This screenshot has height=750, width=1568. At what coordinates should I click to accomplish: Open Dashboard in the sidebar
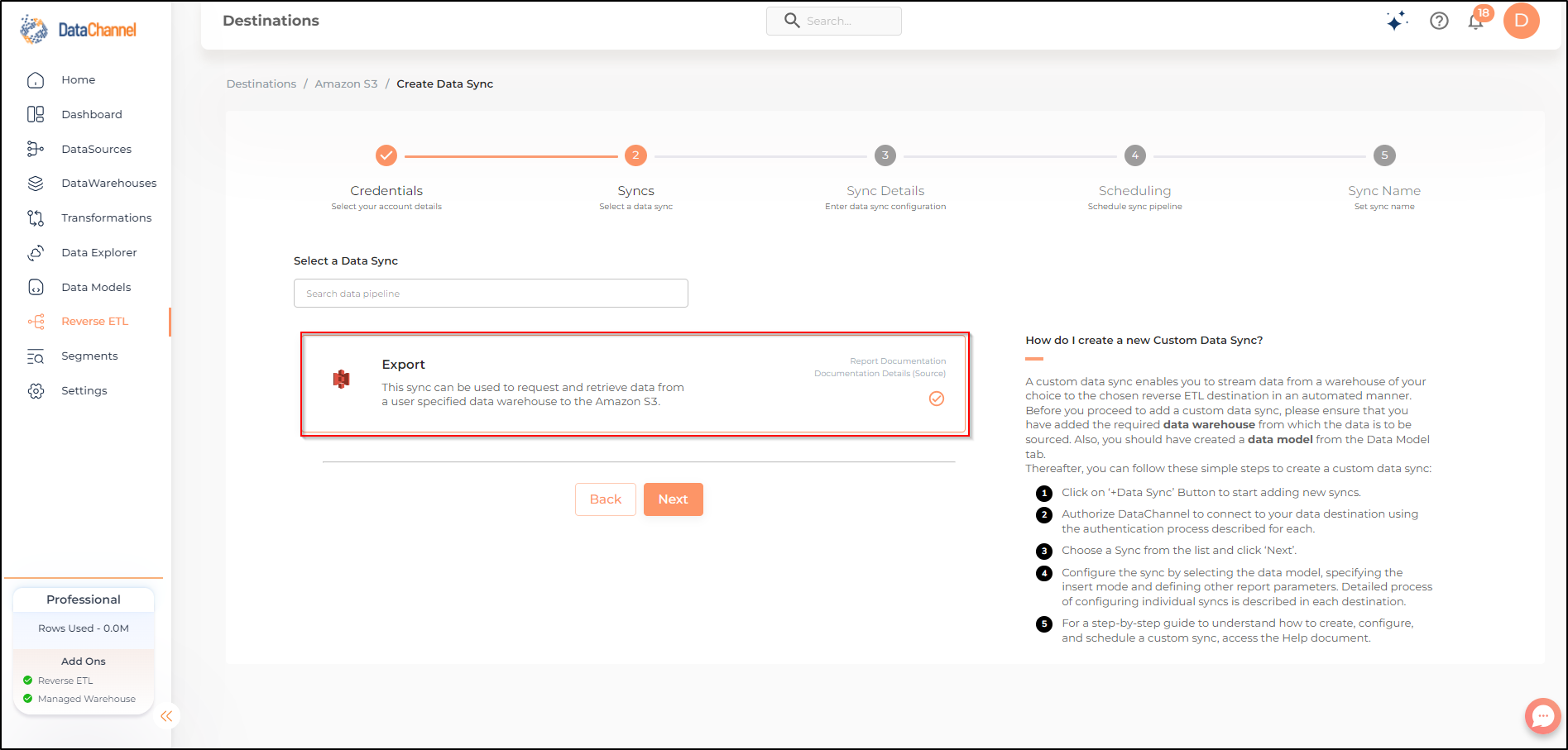pyautogui.click(x=92, y=114)
